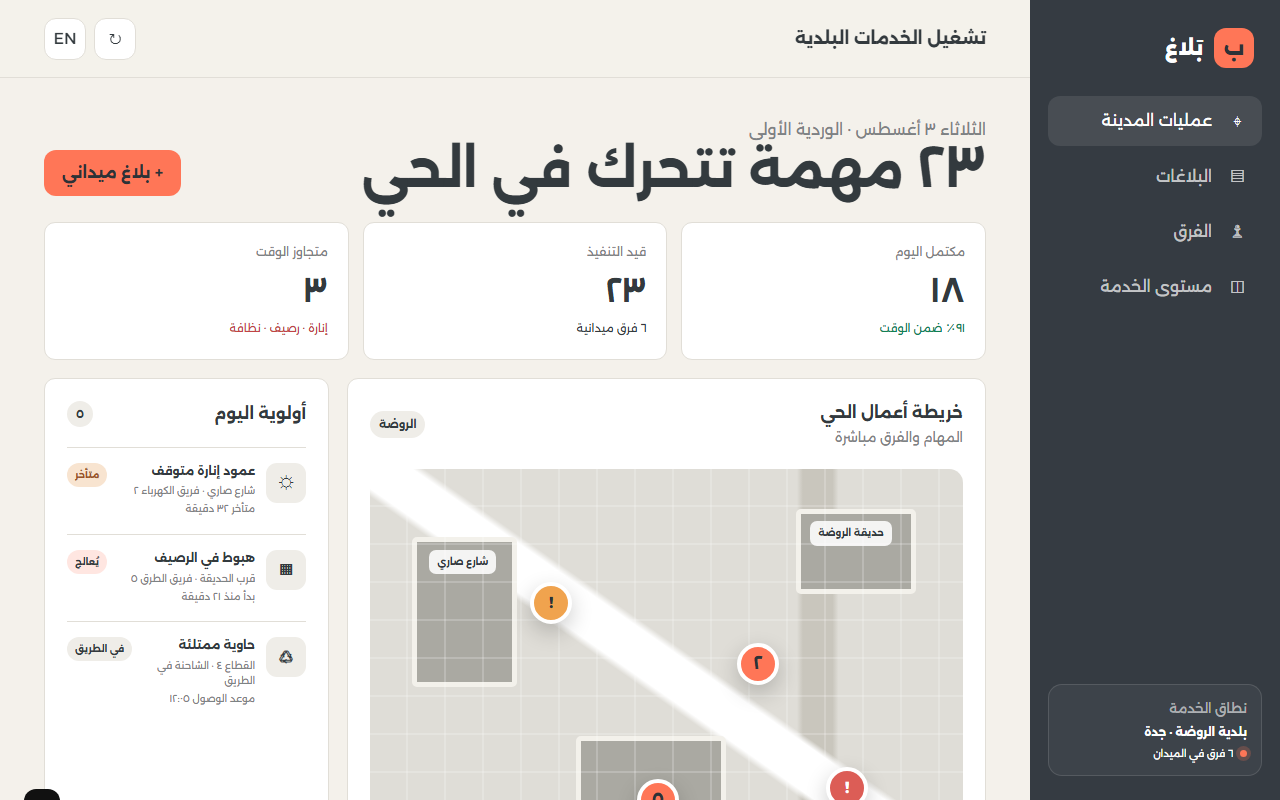This screenshot has width=1280, height=800.
Task: Open the عمود إنارة متوقف task
Action: [186, 490]
